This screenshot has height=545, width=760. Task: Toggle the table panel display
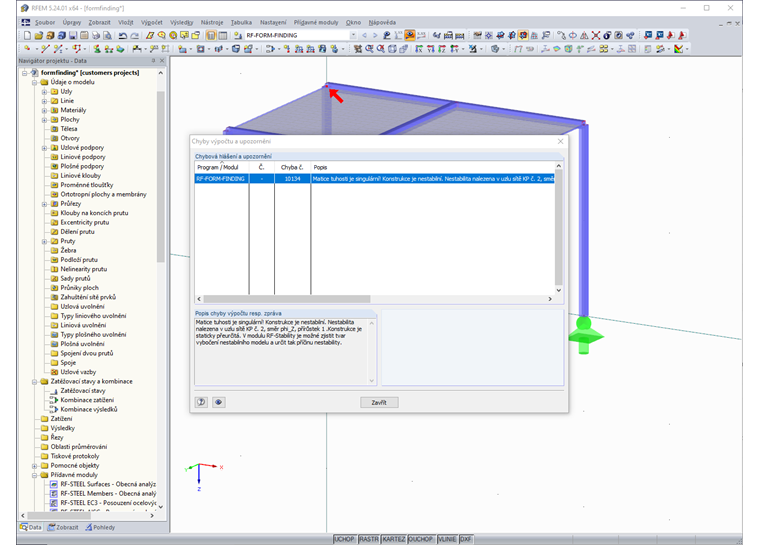tap(222, 35)
